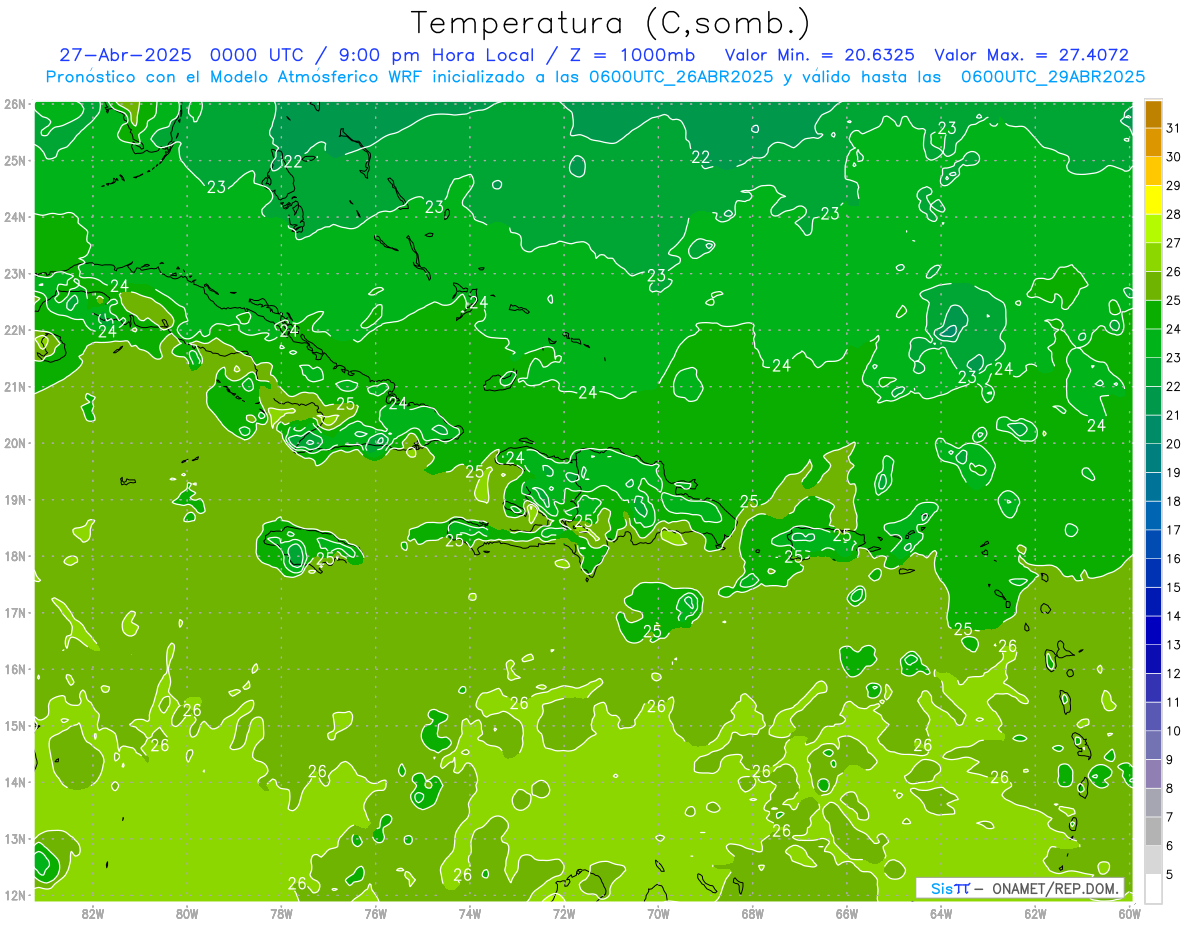Click the 70W longitude axis label
The height and width of the screenshot is (927, 1200).
658,913
